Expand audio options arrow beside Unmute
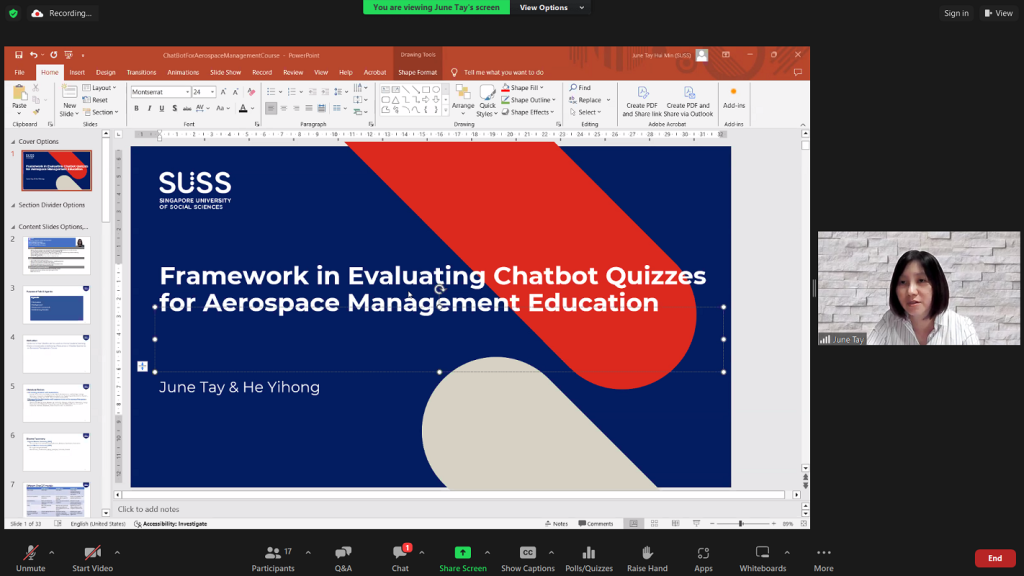The image size is (1024, 576). (x=52, y=551)
